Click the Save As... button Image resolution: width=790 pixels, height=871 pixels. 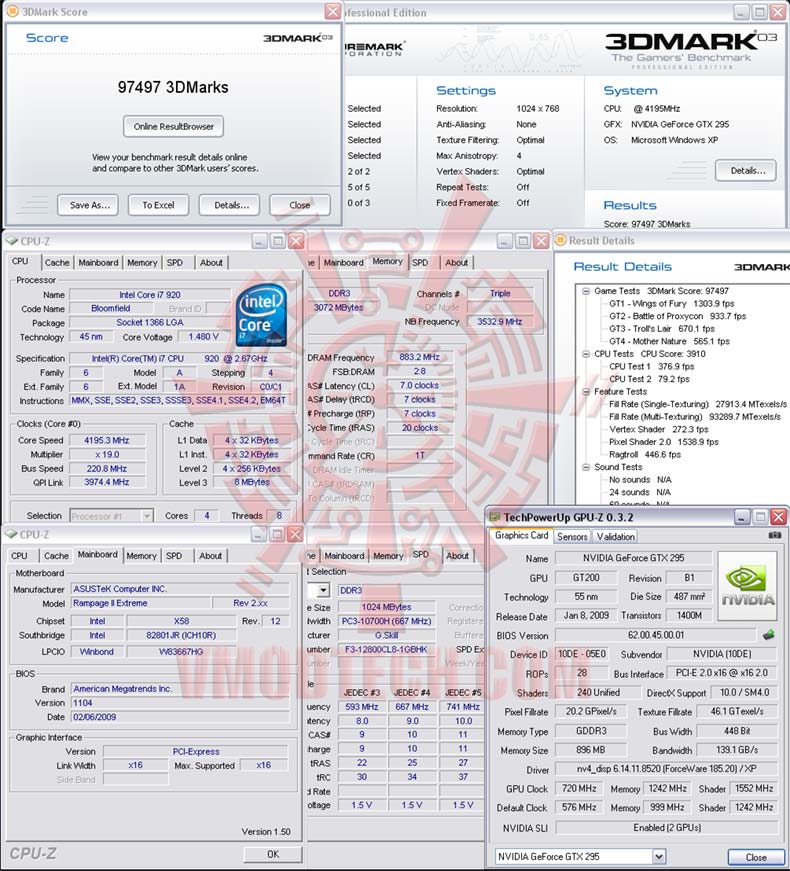pos(90,205)
